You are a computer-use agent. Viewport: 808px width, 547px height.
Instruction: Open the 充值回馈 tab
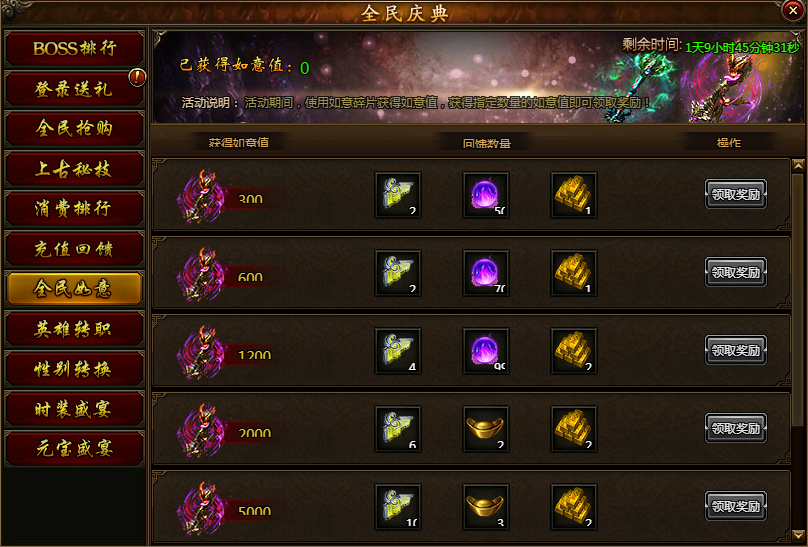pos(75,249)
